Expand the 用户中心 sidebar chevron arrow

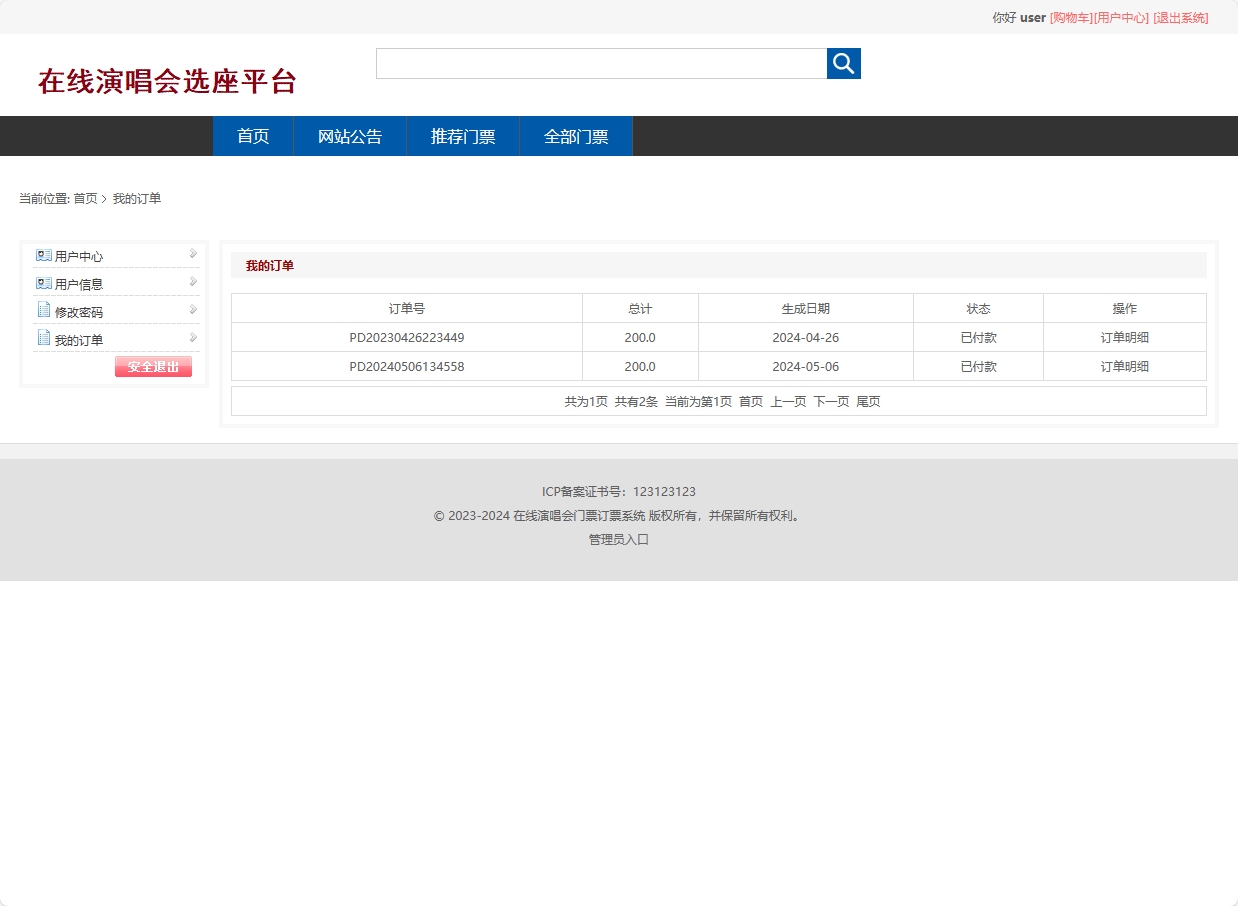point(192,254)
